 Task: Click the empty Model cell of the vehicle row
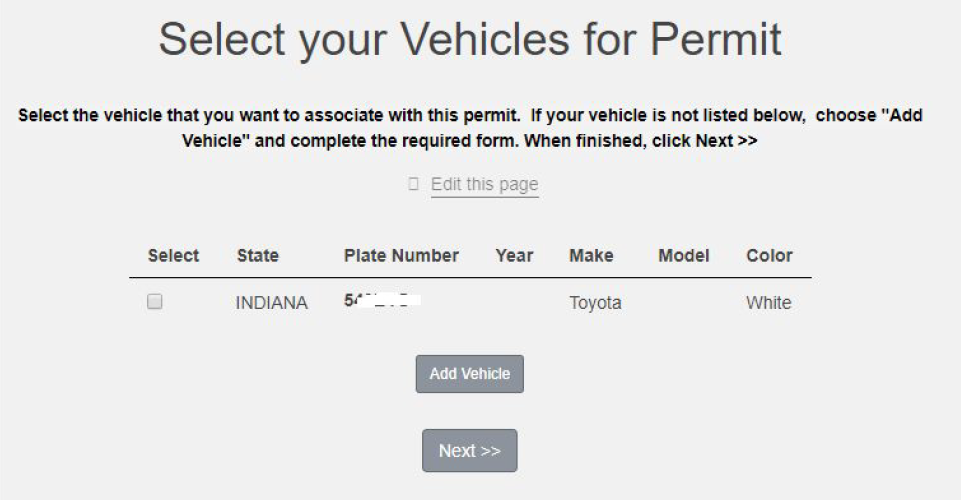pos(684,303)
